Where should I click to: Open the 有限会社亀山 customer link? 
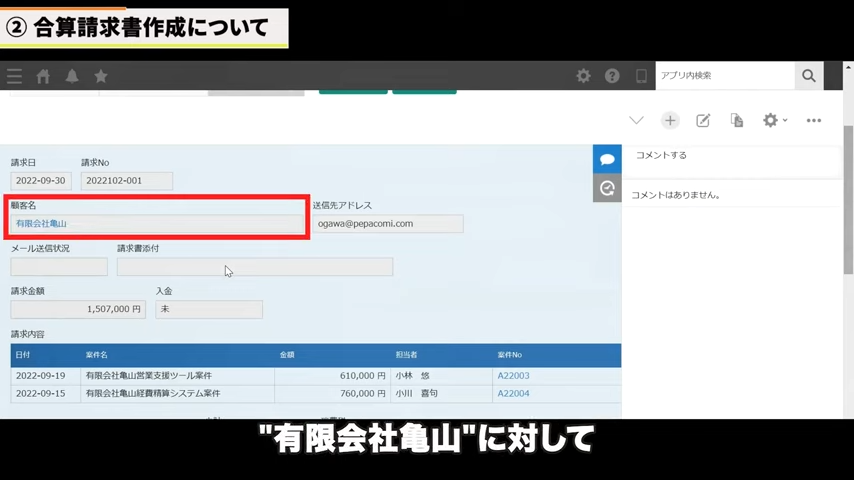coord(41,223)
